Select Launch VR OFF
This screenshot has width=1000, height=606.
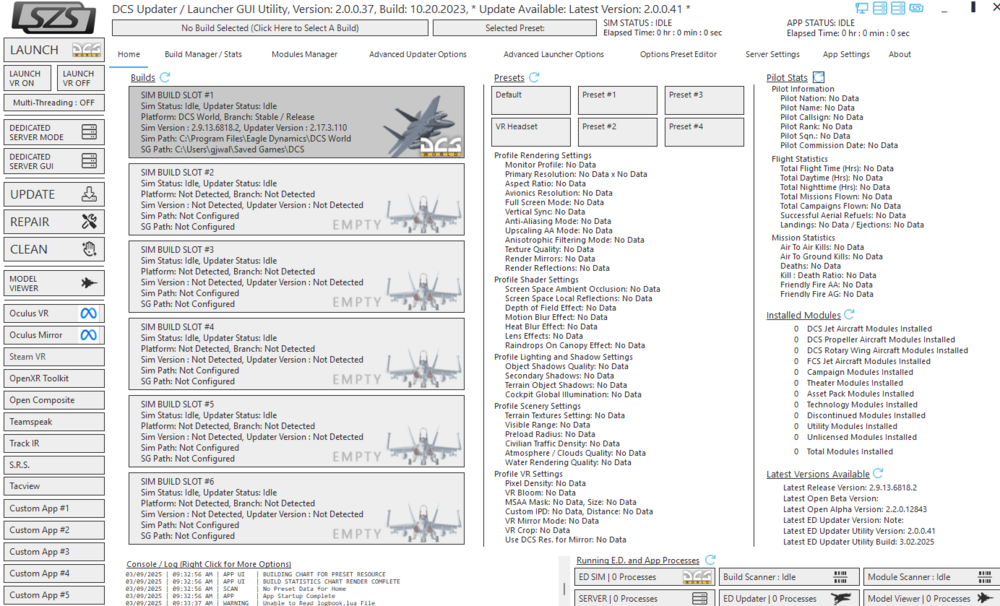pos(80,78)
